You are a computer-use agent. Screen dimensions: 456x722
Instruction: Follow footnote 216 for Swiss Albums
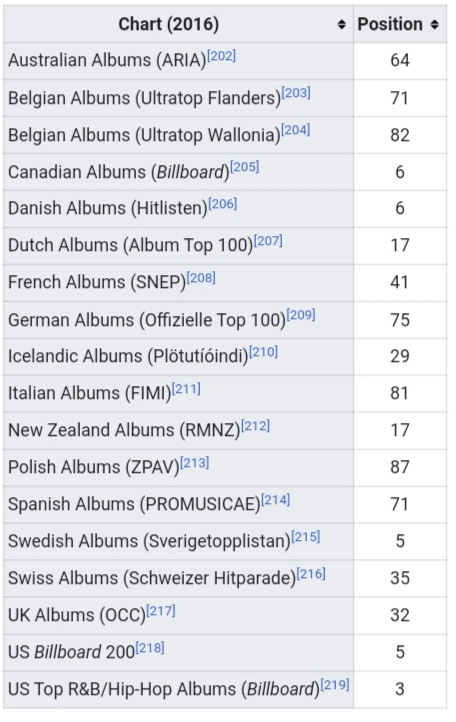tap(311, 574)
